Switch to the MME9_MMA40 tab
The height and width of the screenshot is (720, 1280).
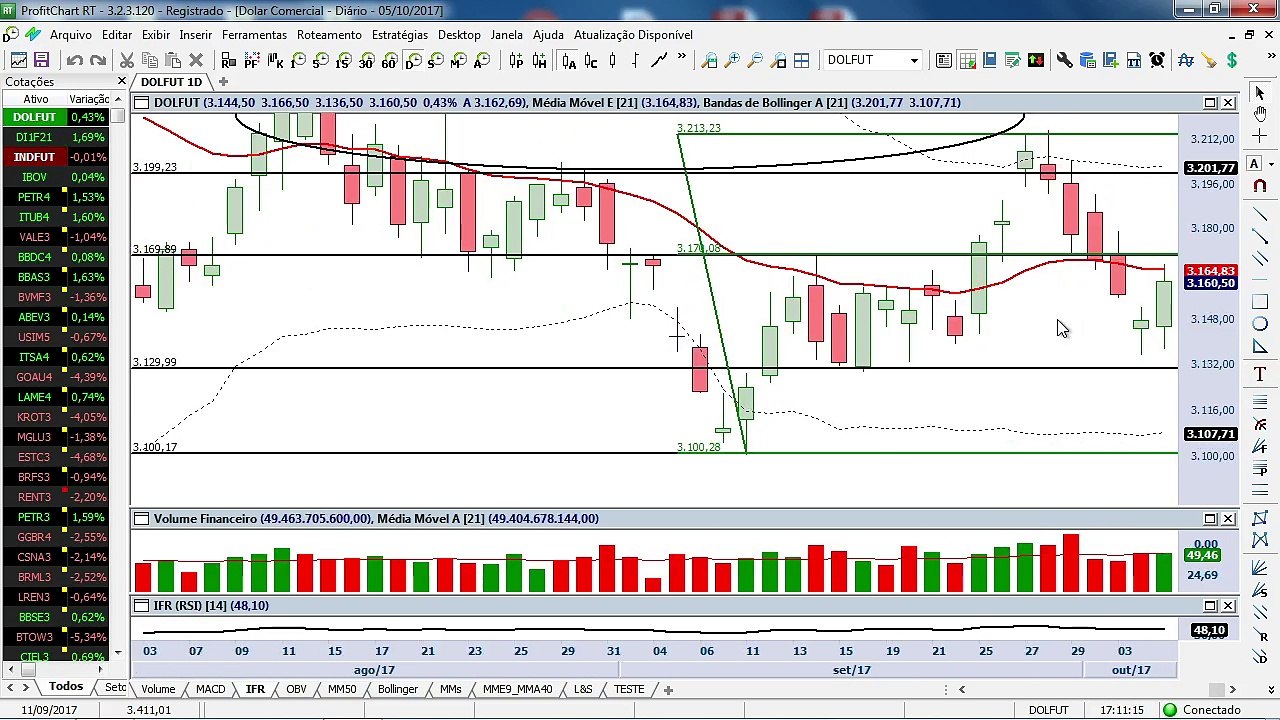click(x=517, y=689)
